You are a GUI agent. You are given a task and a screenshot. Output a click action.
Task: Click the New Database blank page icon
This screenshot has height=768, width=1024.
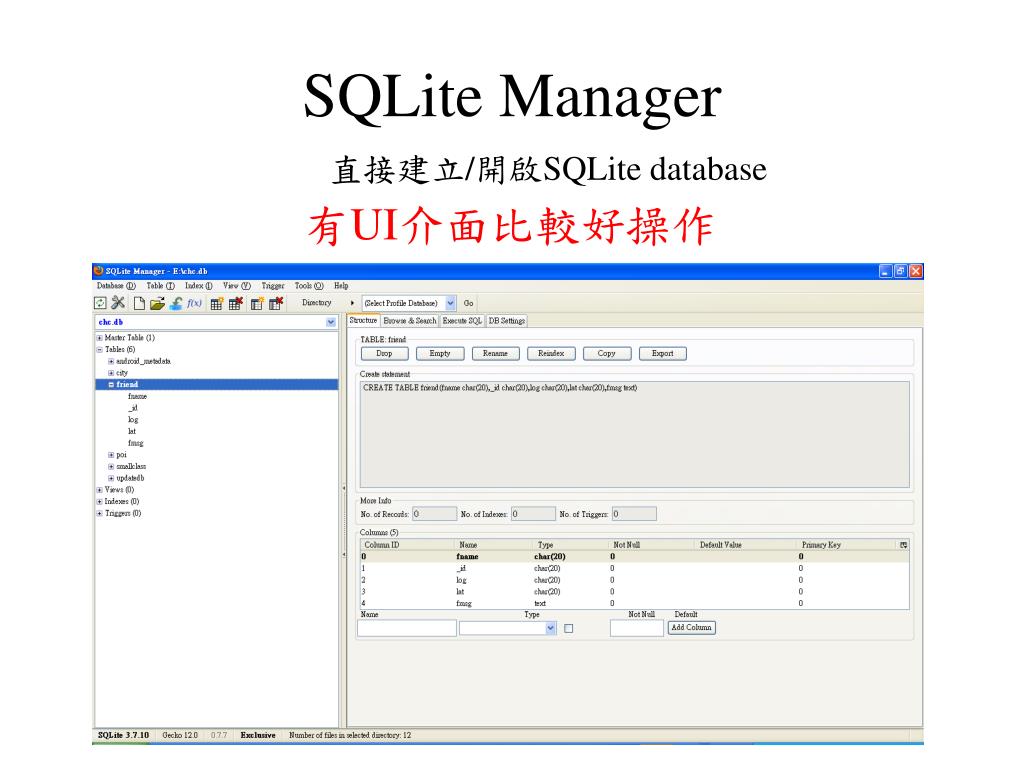pyautogui.click(x=139, y=303)
